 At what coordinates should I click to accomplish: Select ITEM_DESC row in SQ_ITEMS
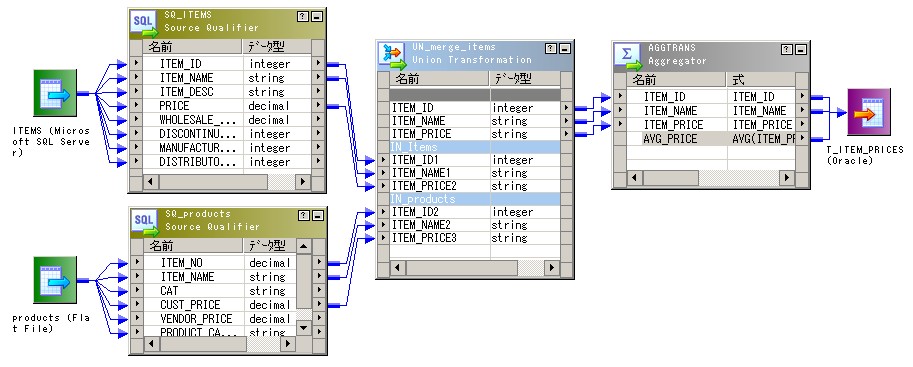tap(227, 91)
